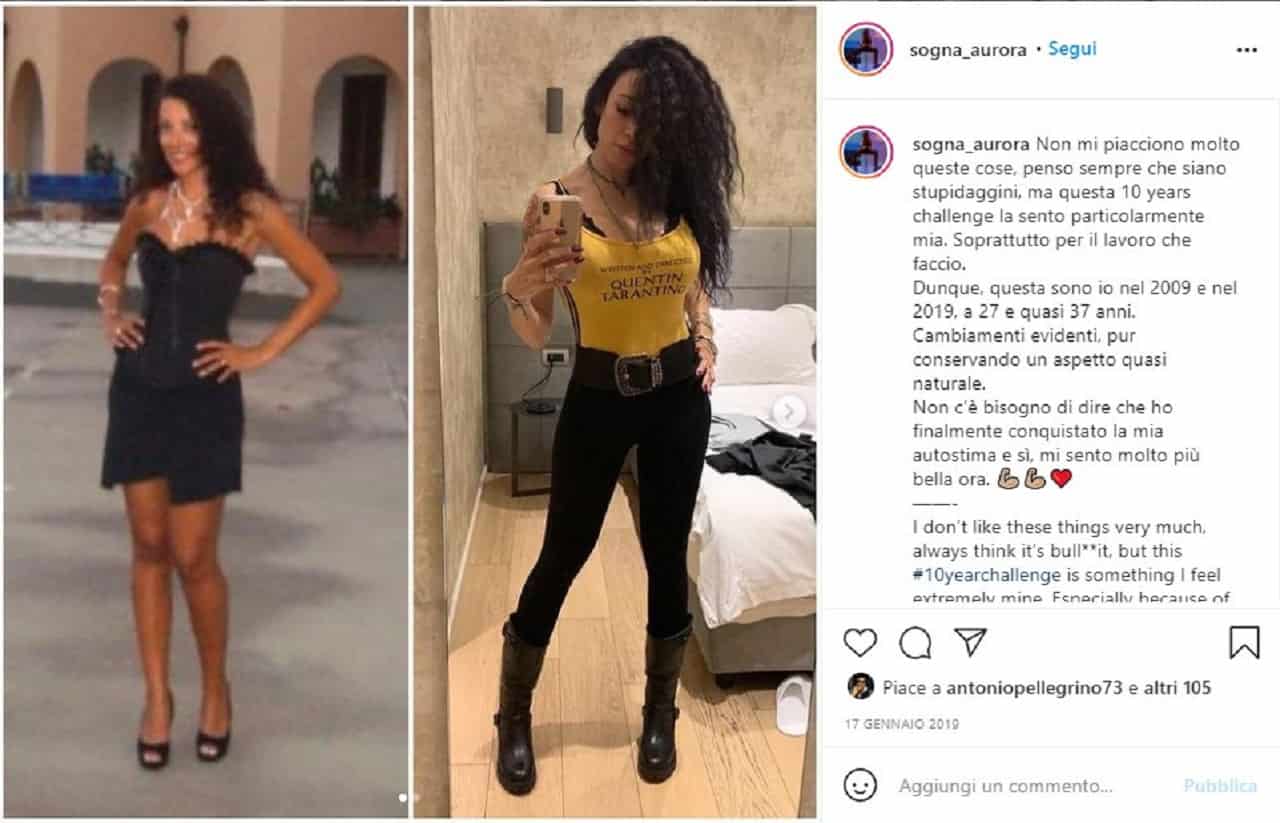This screenshot has height=823, width=1280.
Task: Select the carousel pagination dots
Action: tap(409, 797)
